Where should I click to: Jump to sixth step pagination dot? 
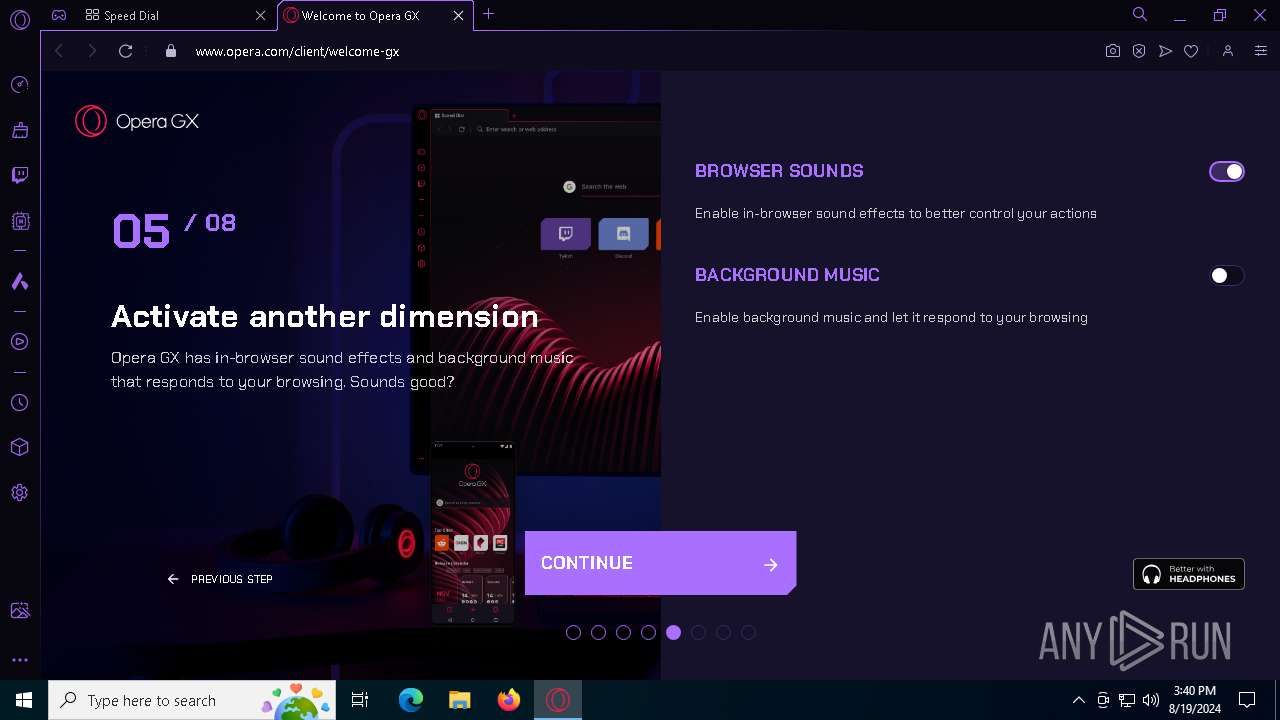698,632
